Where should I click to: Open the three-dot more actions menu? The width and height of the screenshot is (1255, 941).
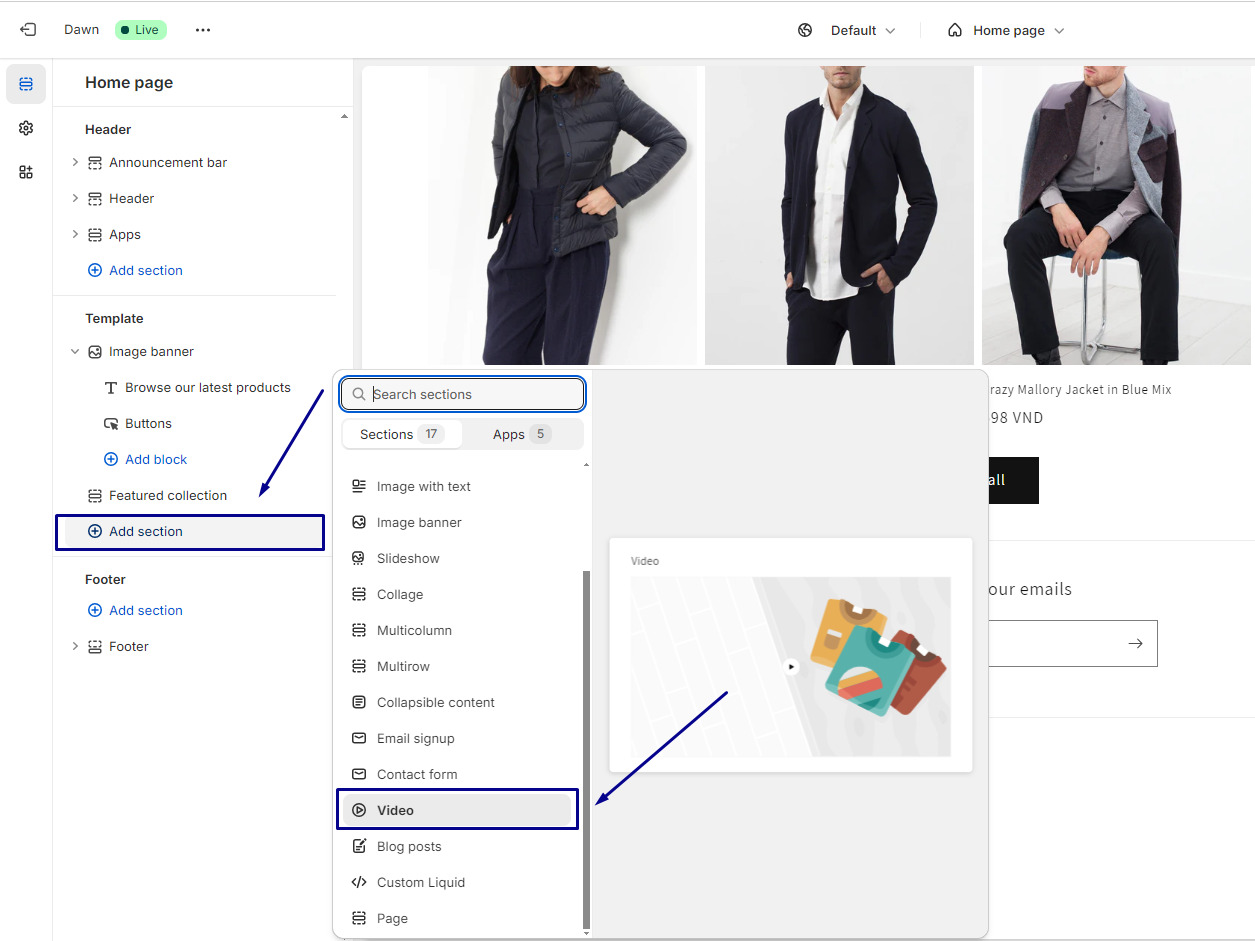[203, 30]
